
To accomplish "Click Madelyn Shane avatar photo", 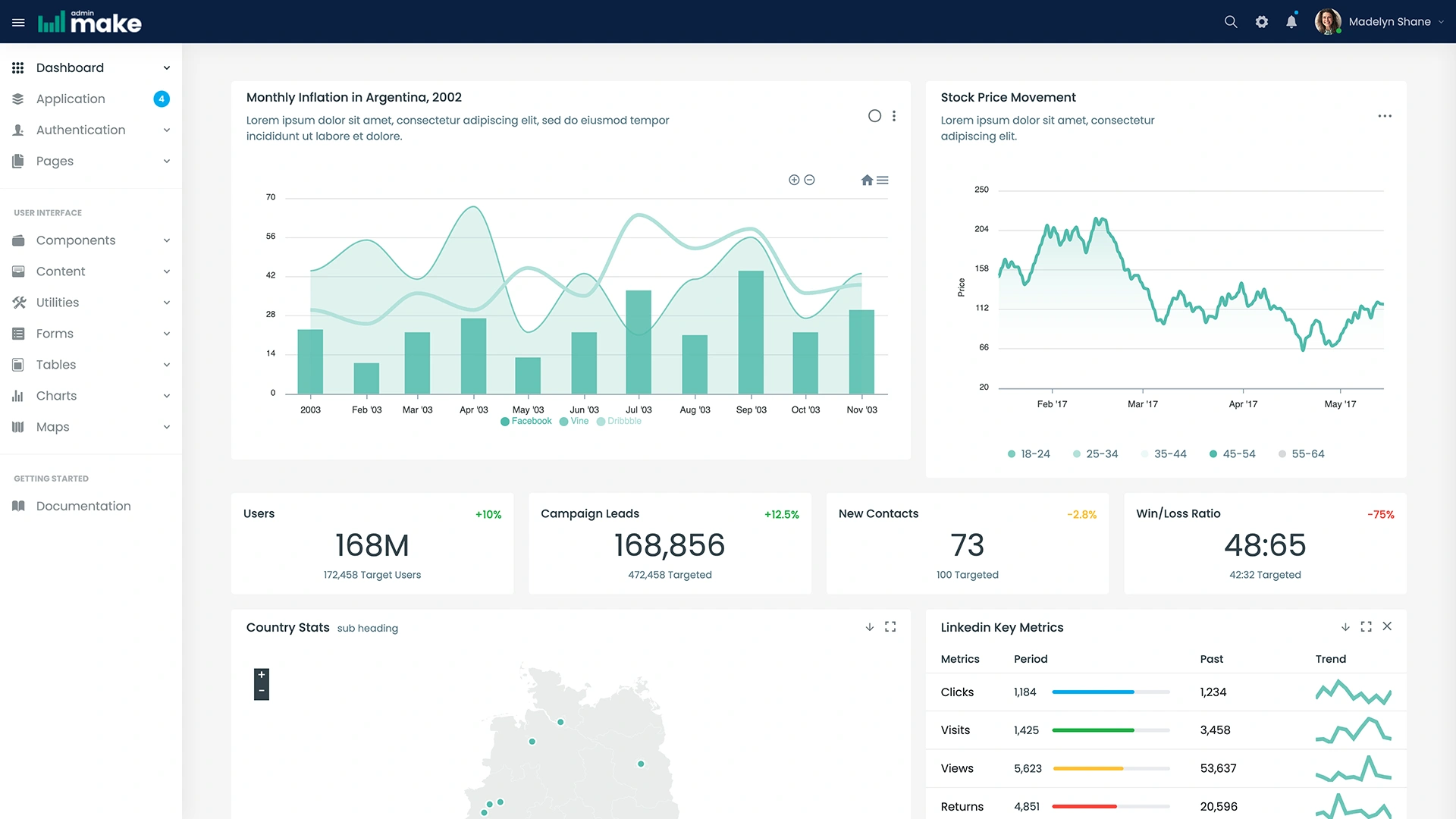I will tap(1328, 22).
